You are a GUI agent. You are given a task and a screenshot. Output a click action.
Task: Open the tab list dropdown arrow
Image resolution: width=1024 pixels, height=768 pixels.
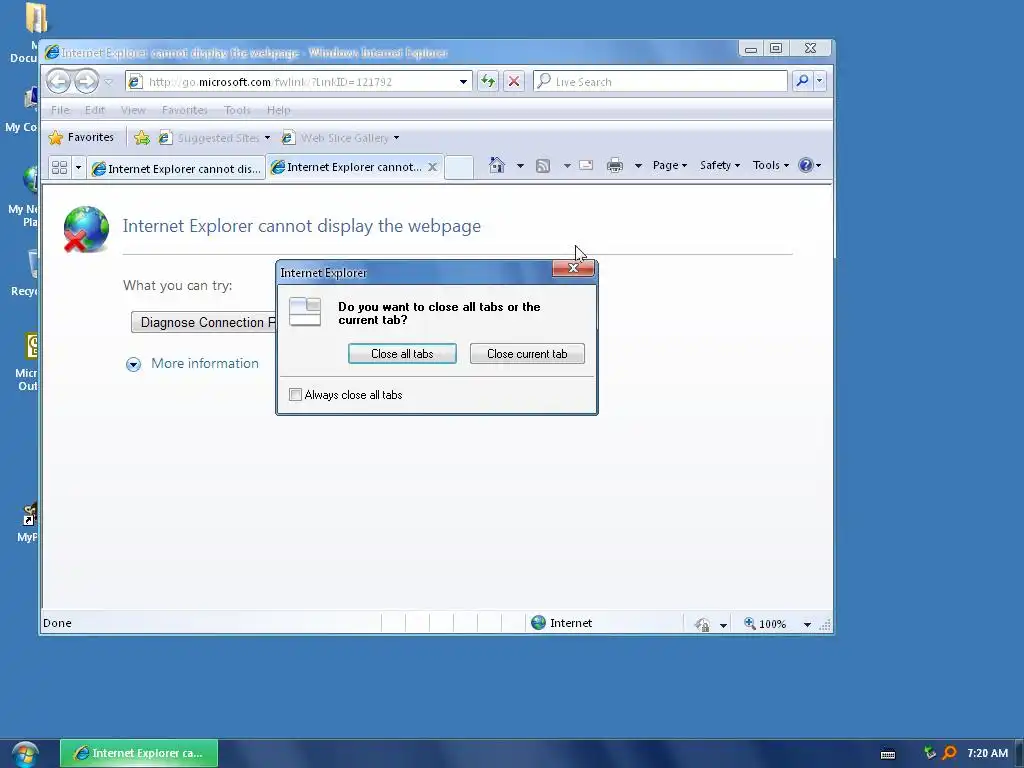tap(78, 168)
